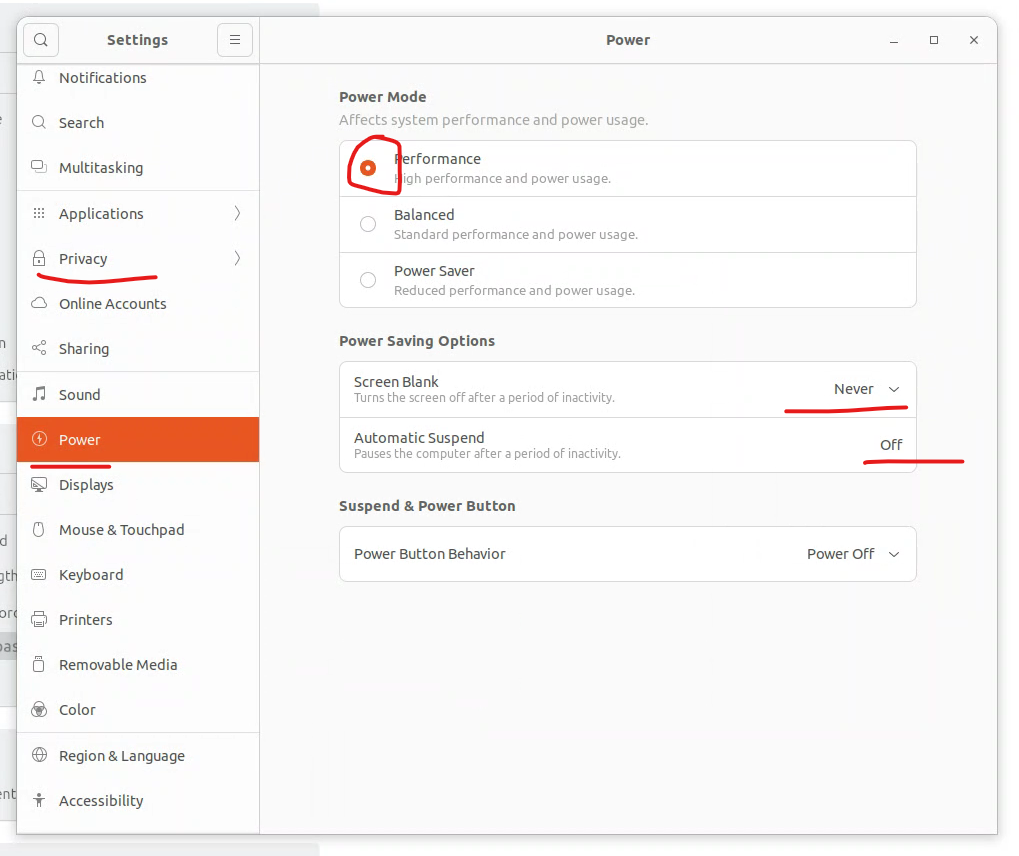The height and width of the screenshot is (856, 1019).
Task: Open the Mouse & Touchpad icon
Action: pos(38,529)
